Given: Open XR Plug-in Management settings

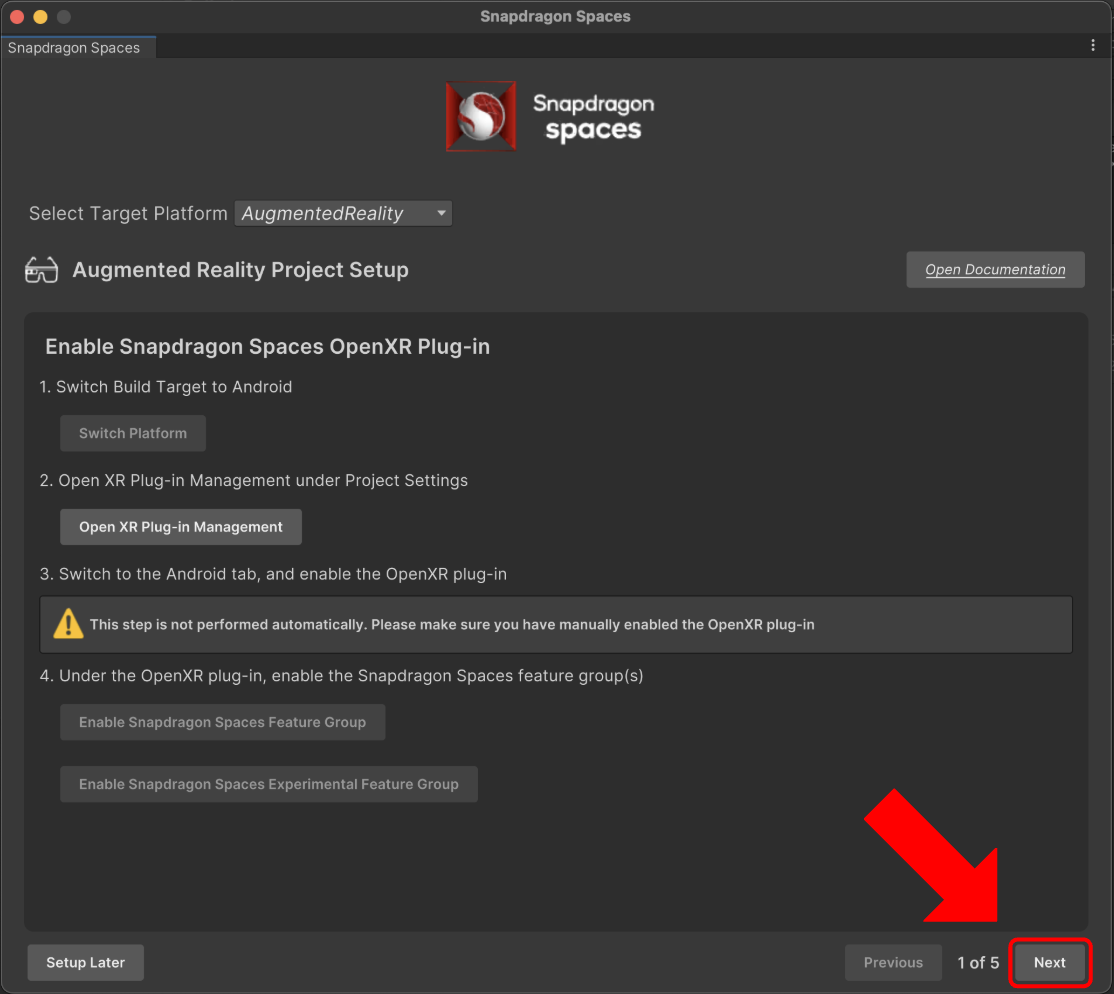Looking at the screenshot, I should coord(180,527).
